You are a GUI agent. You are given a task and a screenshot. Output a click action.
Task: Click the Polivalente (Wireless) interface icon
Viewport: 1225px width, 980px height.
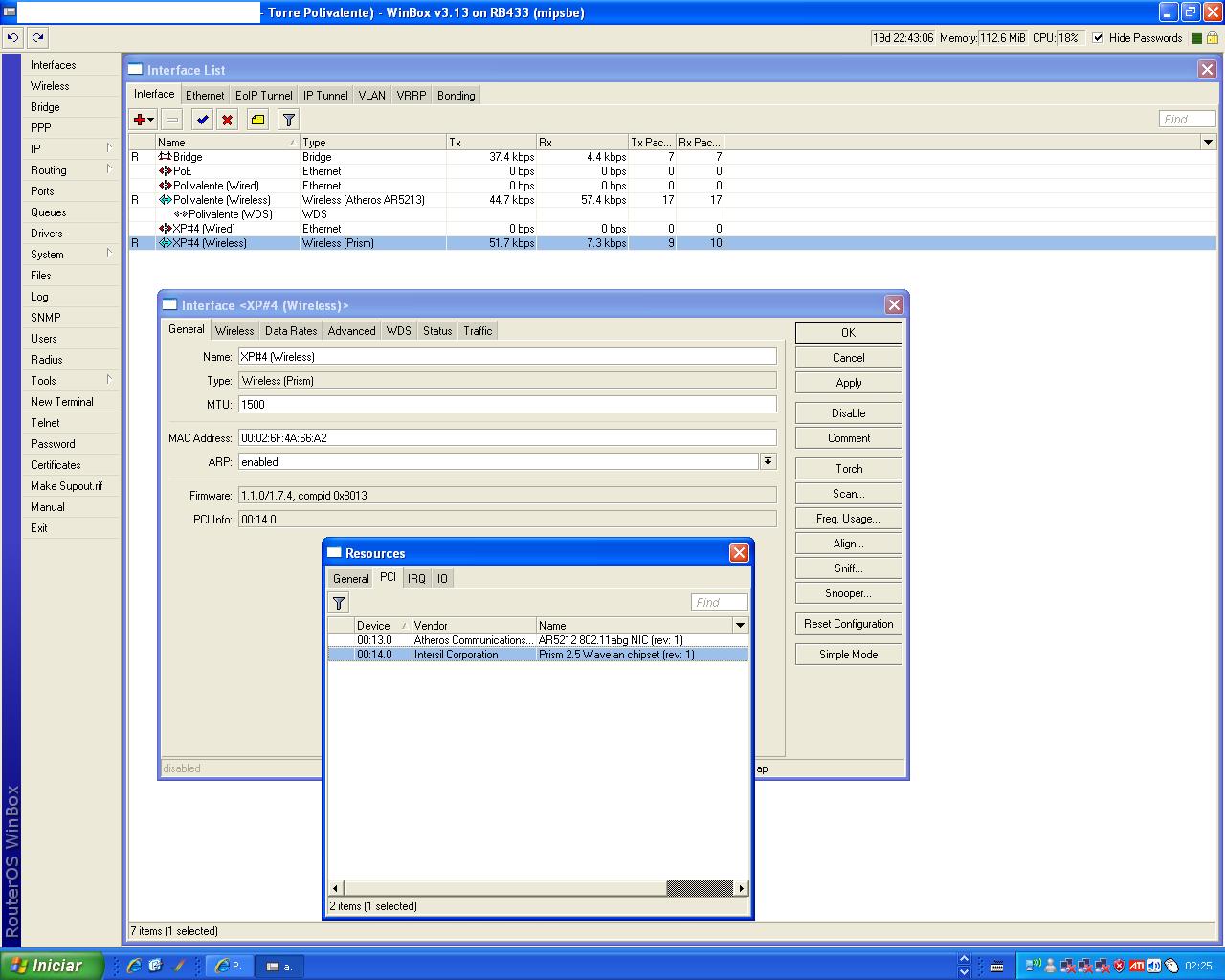[x=165, y=200]
